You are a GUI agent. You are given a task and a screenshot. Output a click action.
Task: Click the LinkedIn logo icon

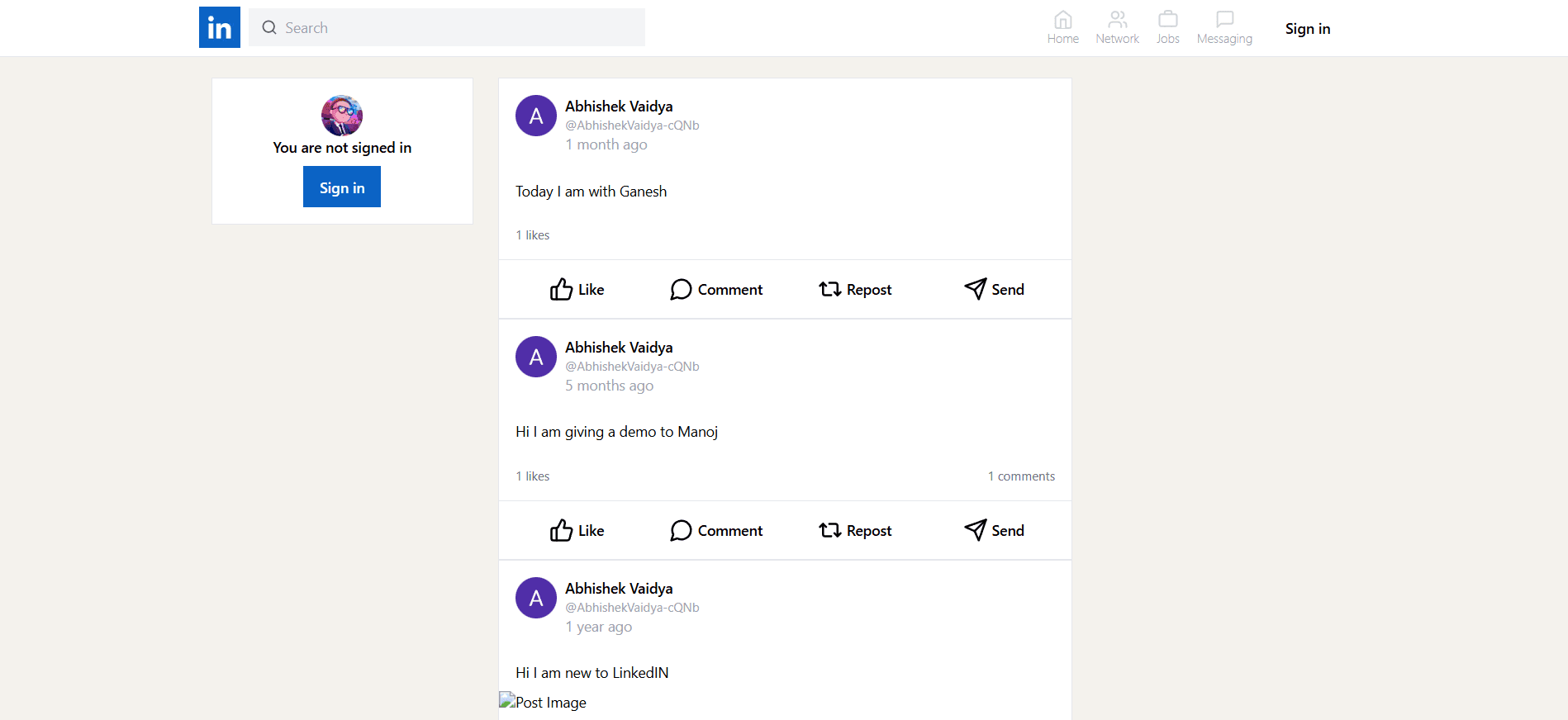tap(219, 27)
